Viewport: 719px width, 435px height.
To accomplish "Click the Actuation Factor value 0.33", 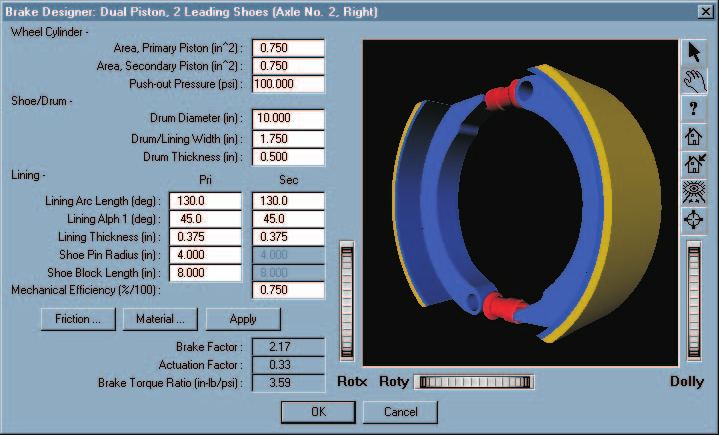I will pyautogui.click(x=288, y=365).
